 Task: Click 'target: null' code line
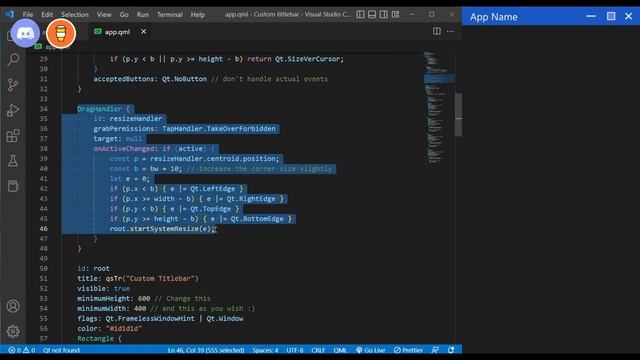point(118,139)
